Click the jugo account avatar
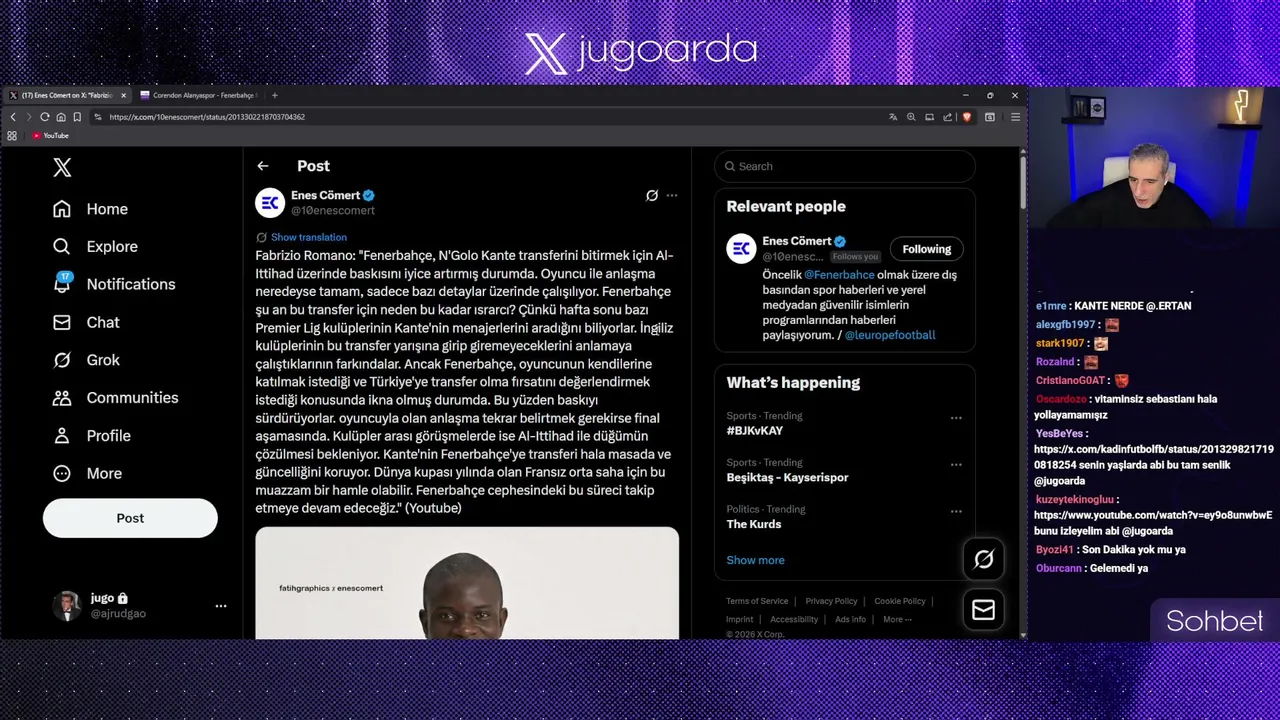 (x=67, y=605)
